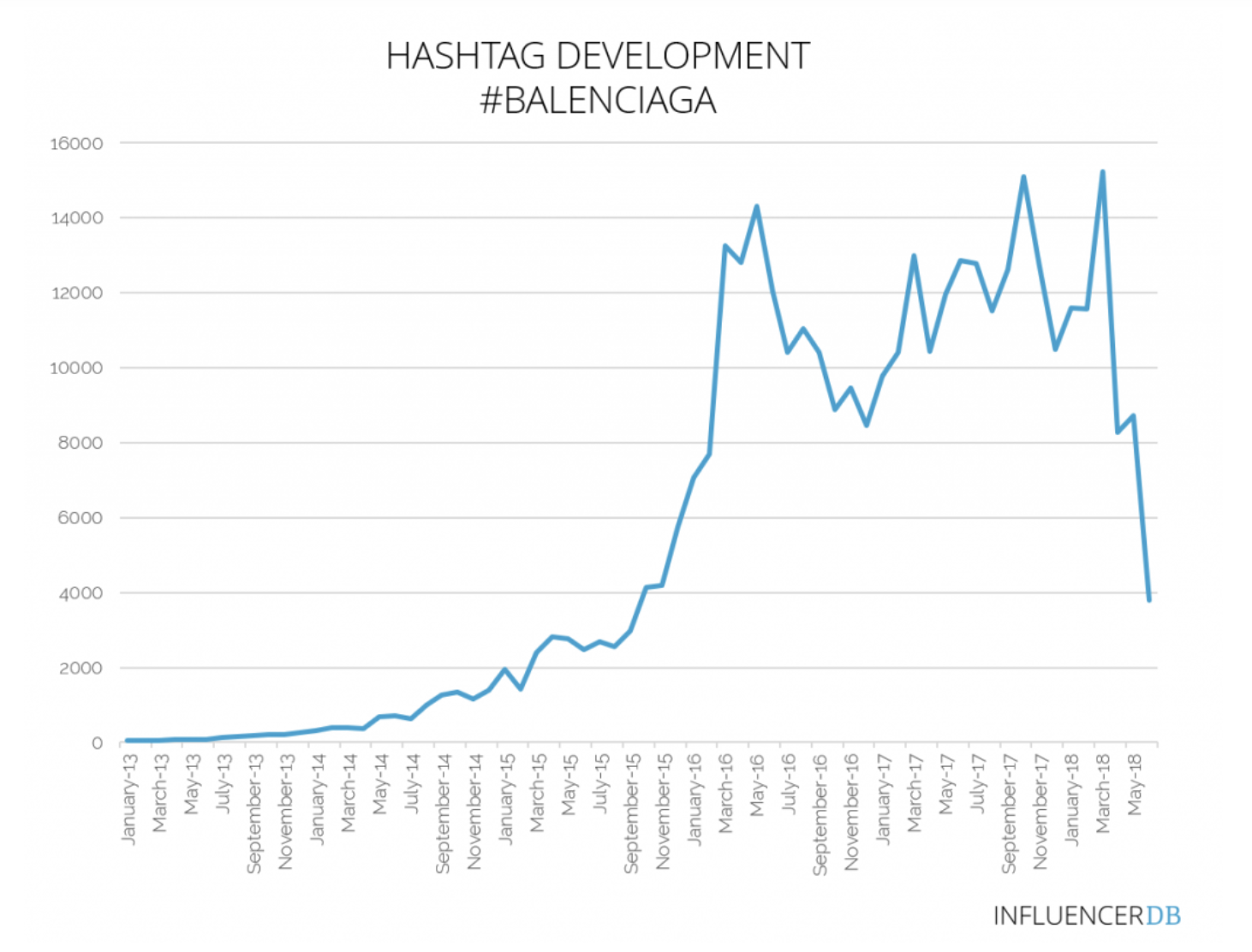Screen dimensions: 1252x952
Task: Select the x-axis label 'May-15'
Action: tap(569, 784)
